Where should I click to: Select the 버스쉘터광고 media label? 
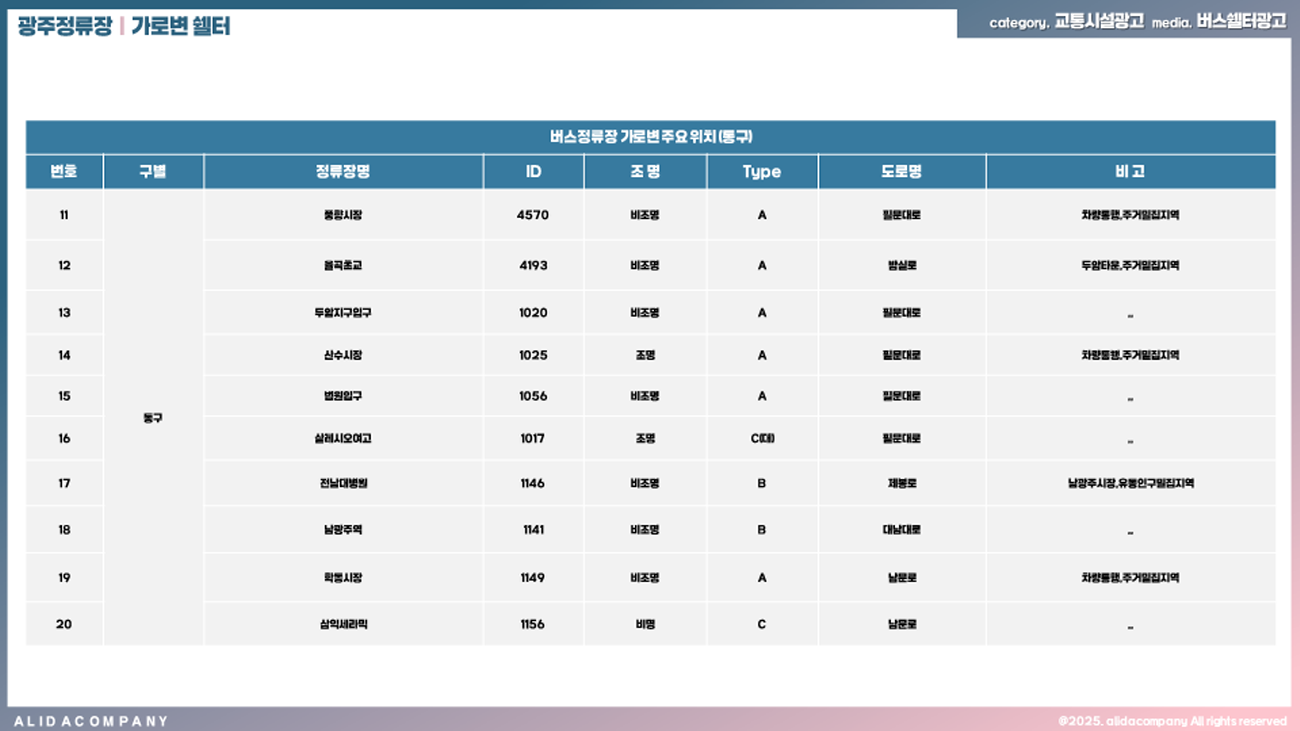tap(1240, 21)
